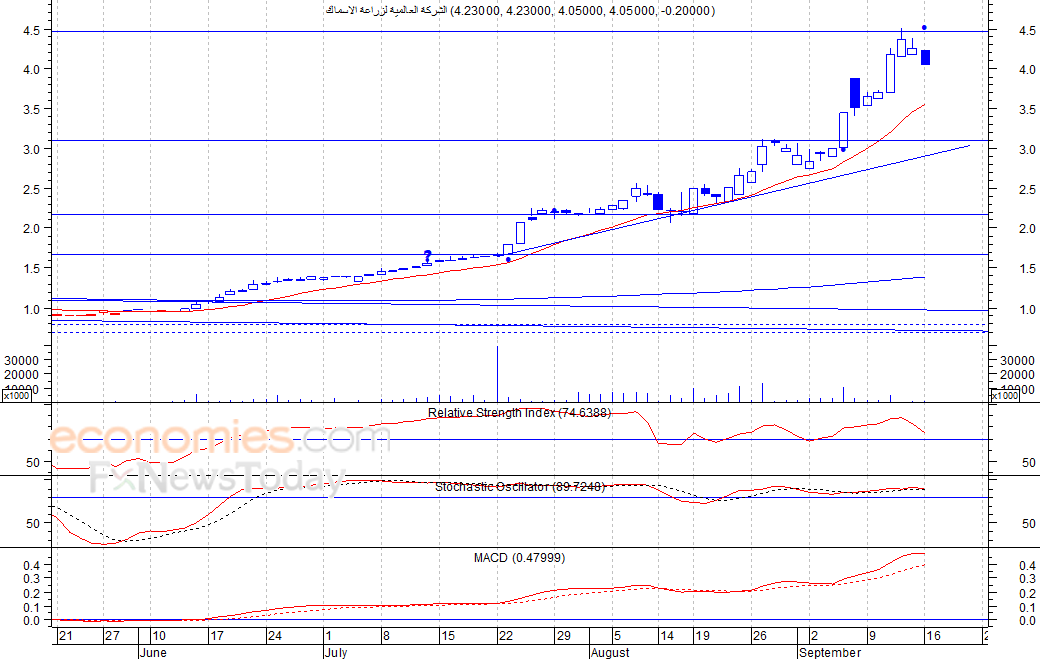Click the tallest volume spike bar near July 22
Screen dimensions: 1040x659
click(497, 374)
